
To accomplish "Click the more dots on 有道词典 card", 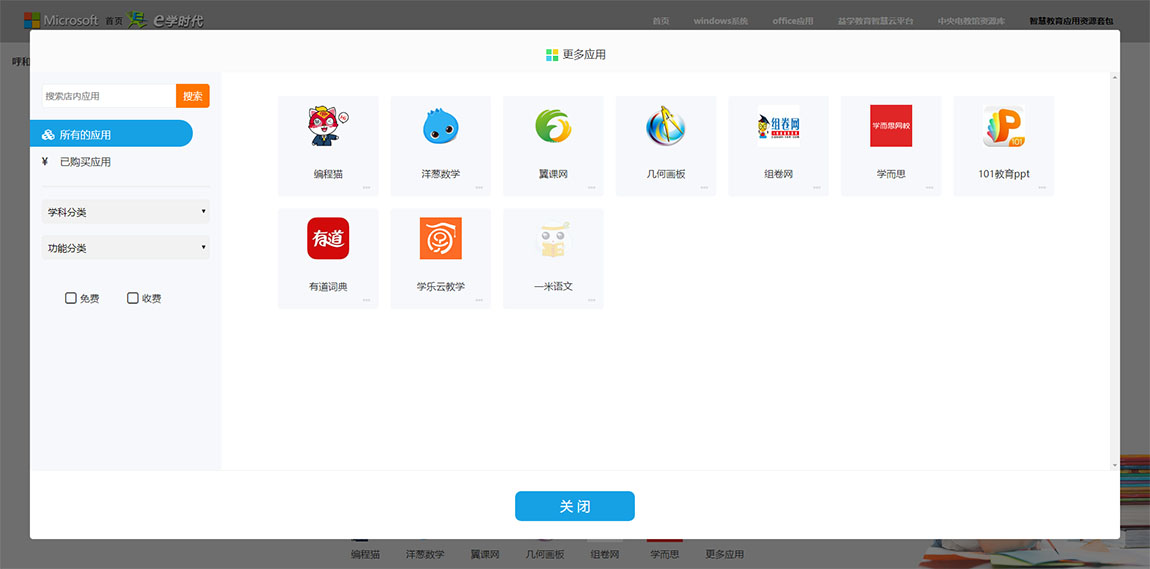I will coord(366,300).
